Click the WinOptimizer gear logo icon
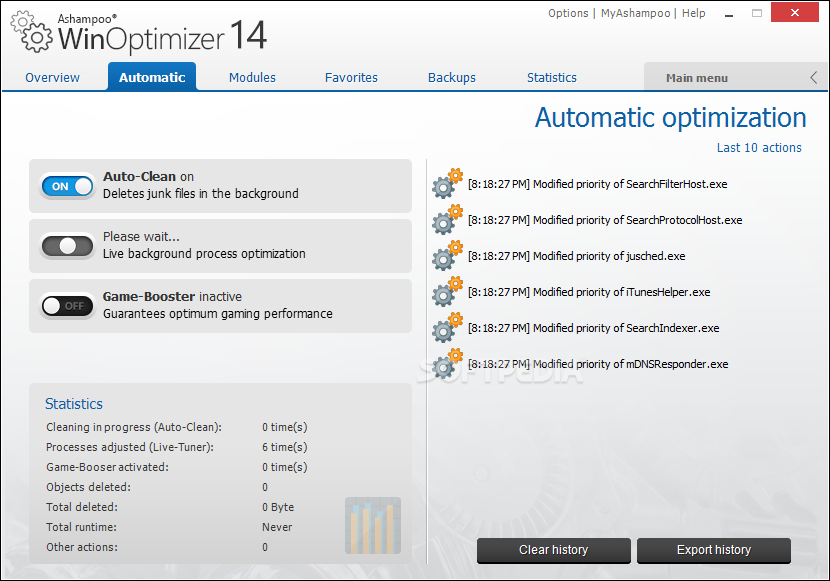 click(x=32, y=33)
